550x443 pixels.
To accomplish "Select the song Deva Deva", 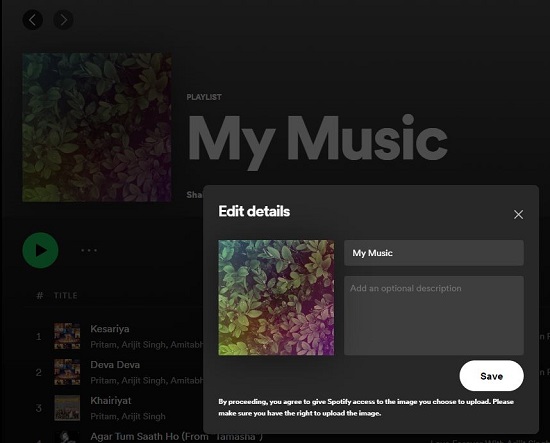I will [x=115, y=365].
